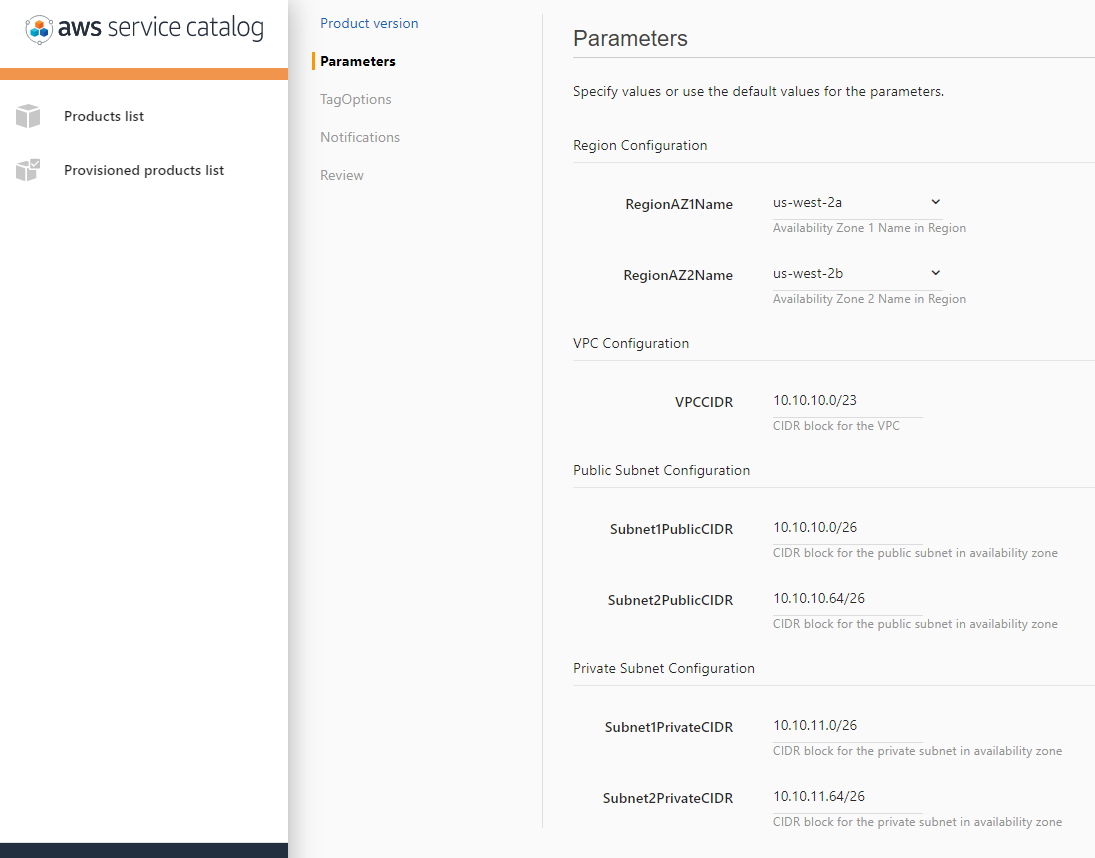Click the Subnet2PrivateCIDR label
Viewport: 1095px width, 858px height.
(x=668, y=799)
